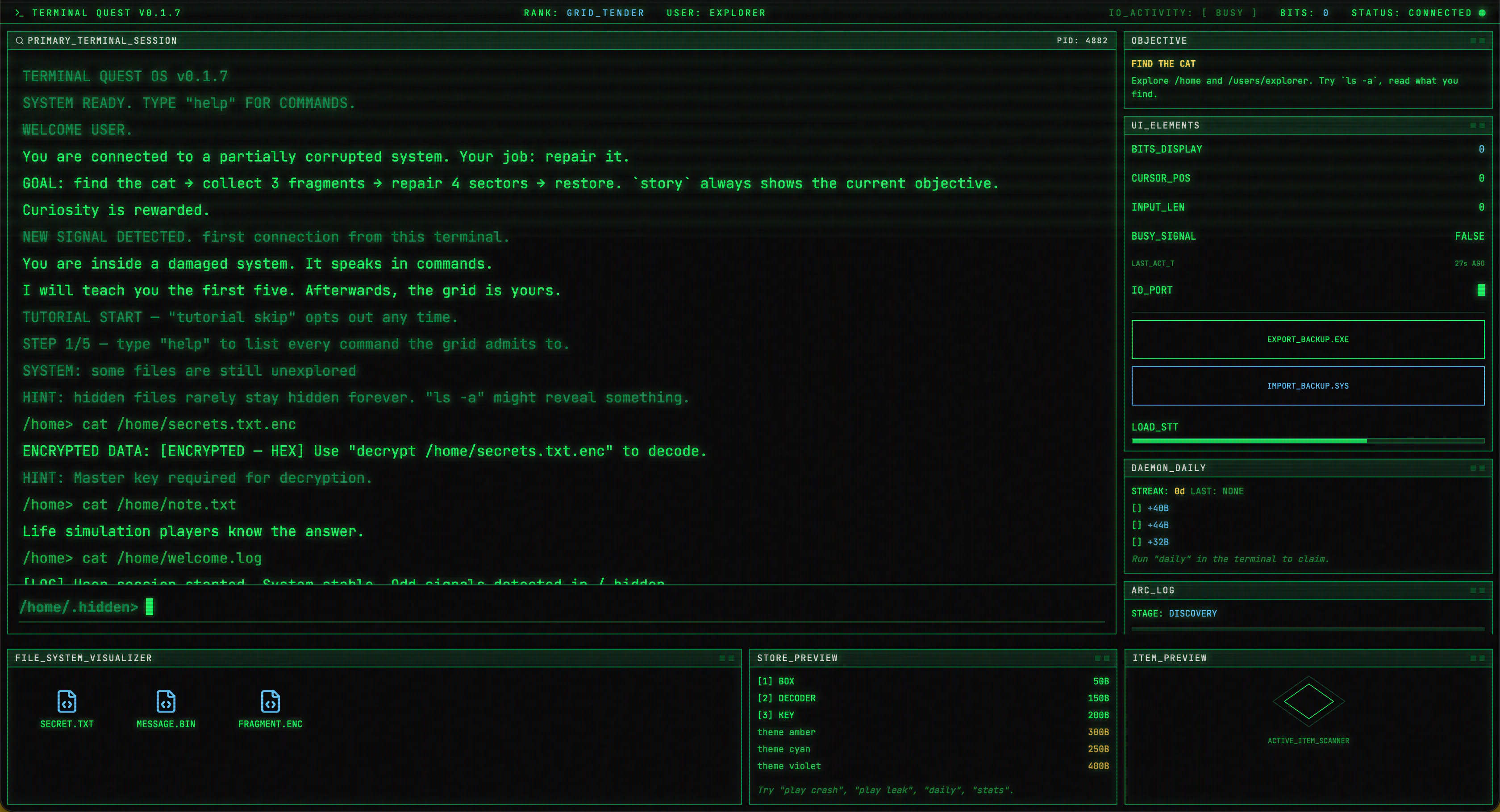Click the DAEMON_DAILY panel header

coord(1308,468)
